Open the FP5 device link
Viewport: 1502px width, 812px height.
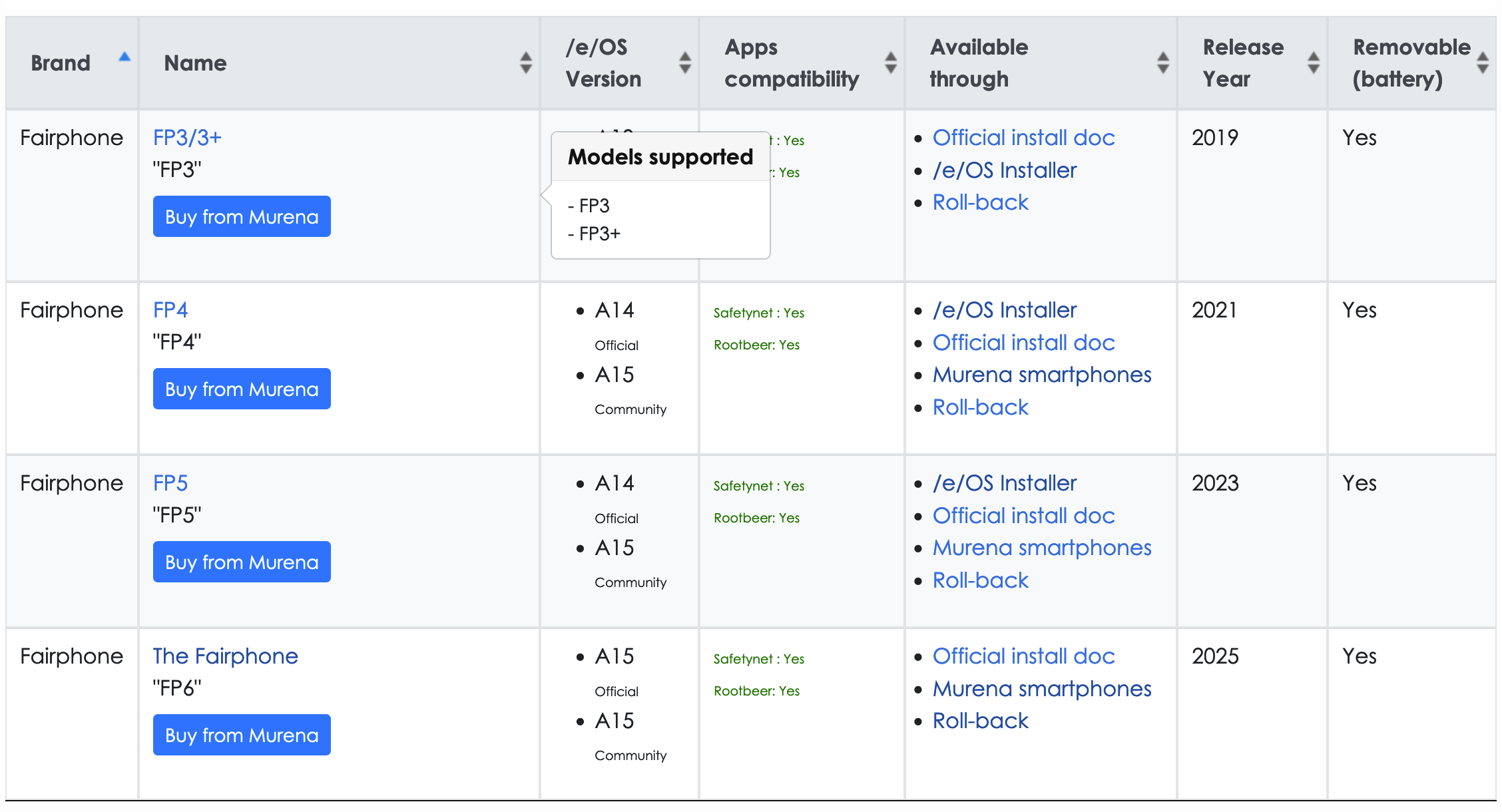click(170, 483)
